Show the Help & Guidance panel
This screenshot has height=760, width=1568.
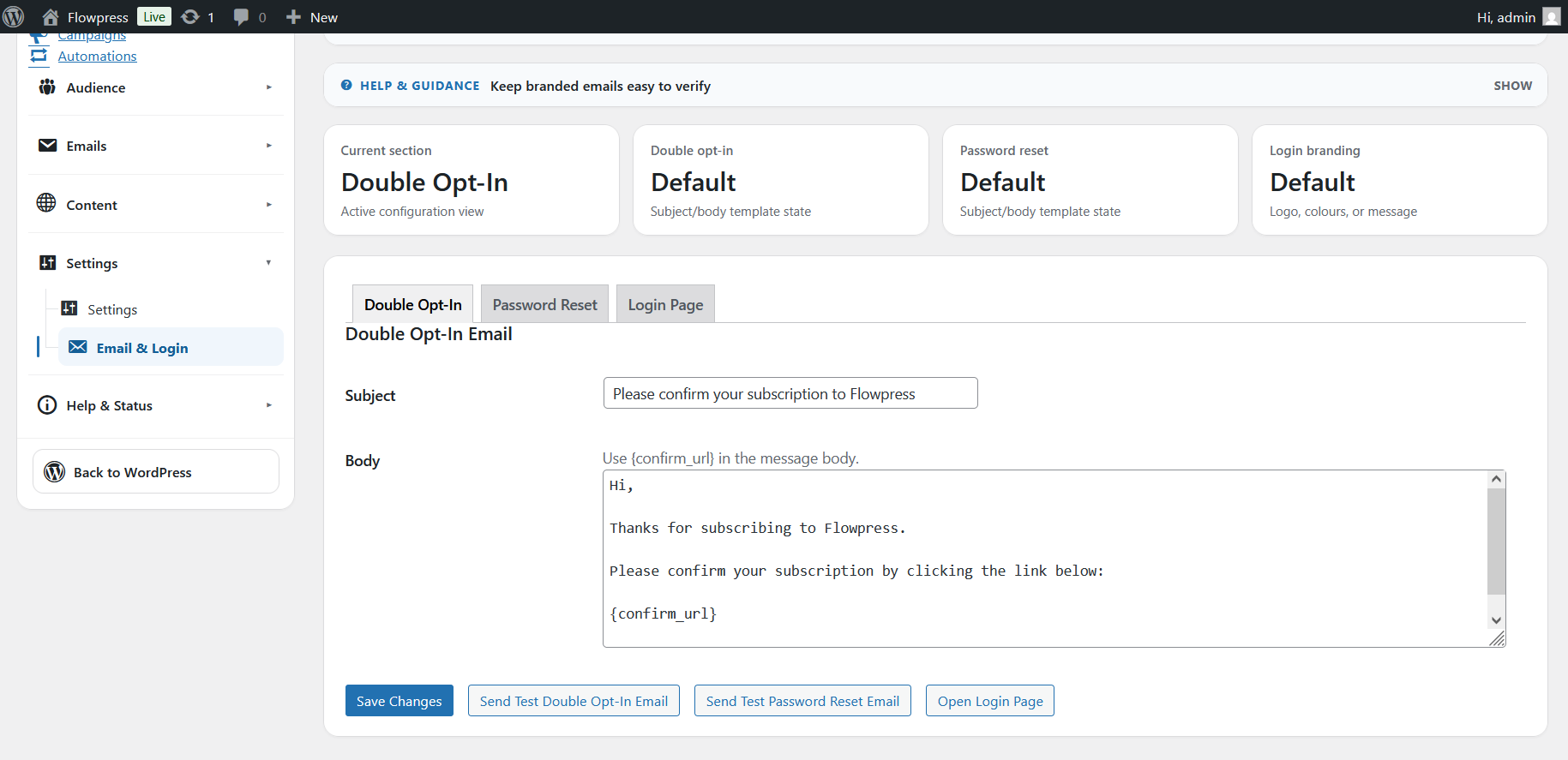coord(1512,86)
